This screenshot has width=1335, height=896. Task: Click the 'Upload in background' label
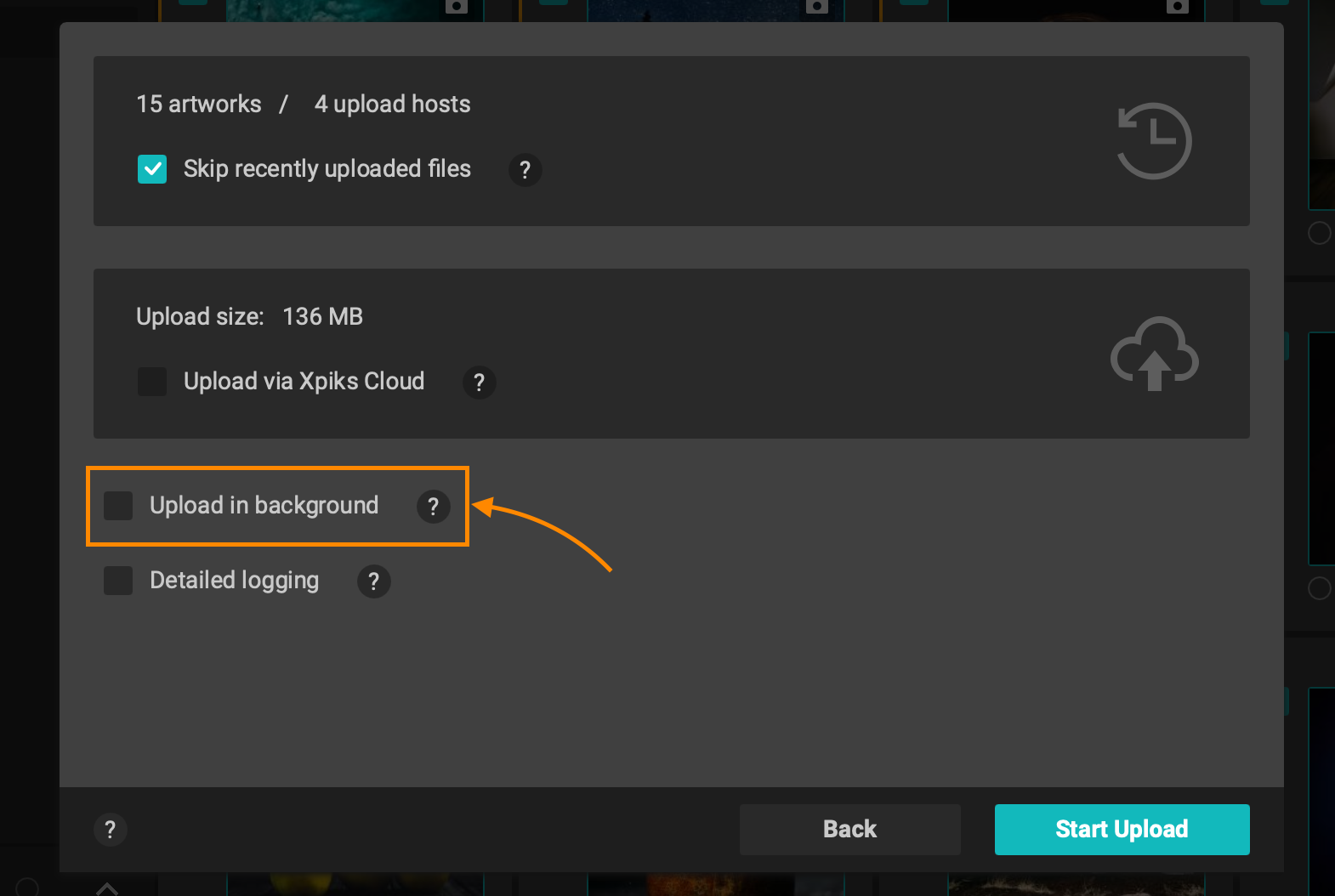point(264,506)
